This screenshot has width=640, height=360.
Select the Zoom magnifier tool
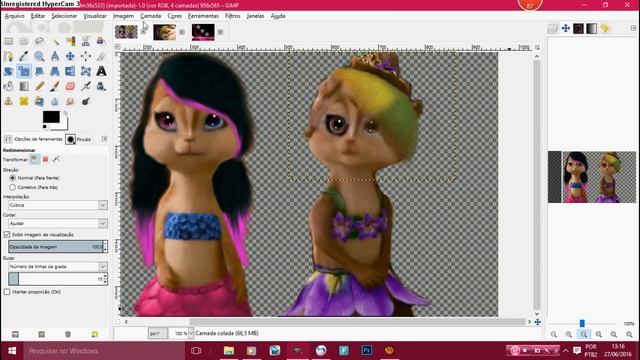point(40,56)
